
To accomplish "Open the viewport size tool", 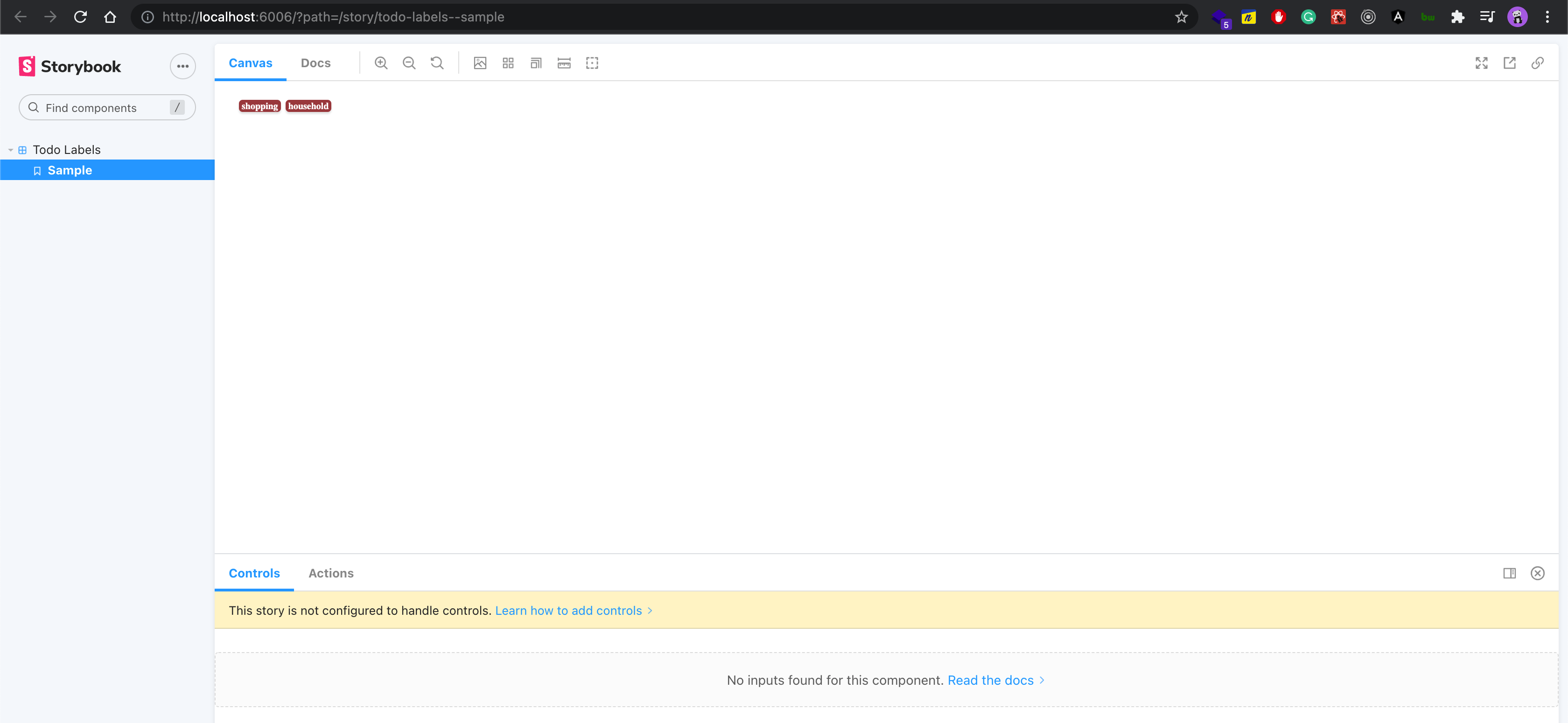I will pyautogui.click(x=536, y=63).
